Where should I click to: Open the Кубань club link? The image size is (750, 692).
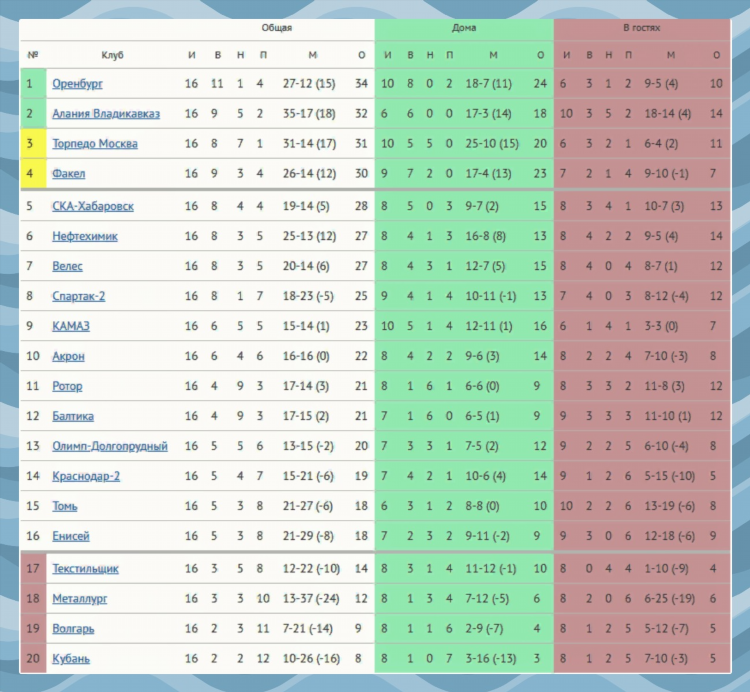71,659
